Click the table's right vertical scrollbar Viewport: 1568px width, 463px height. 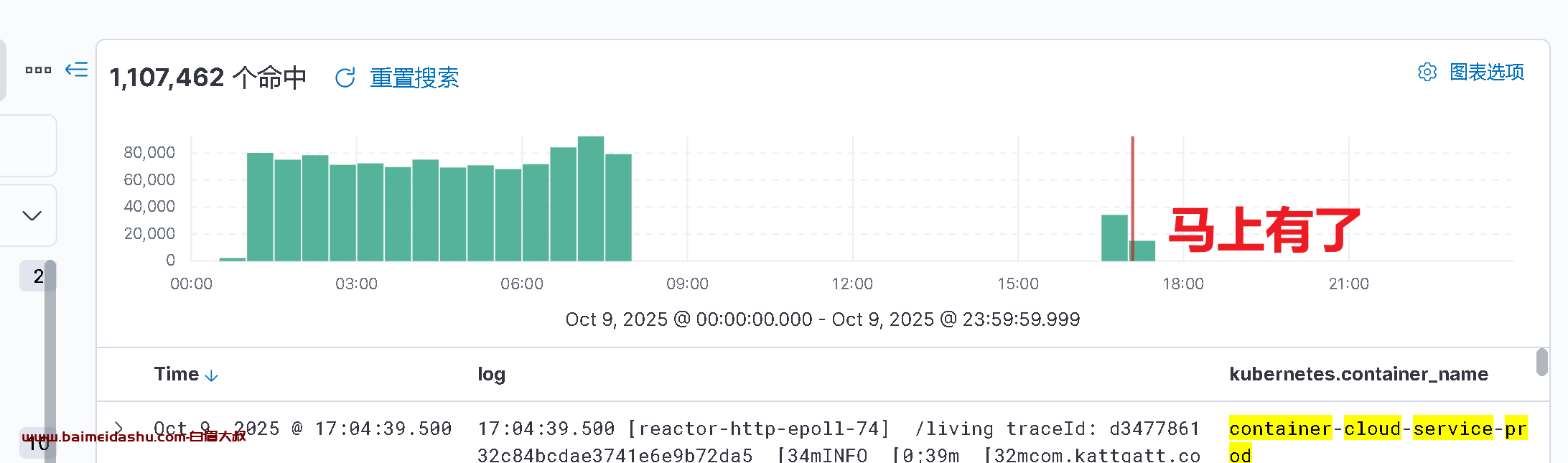pos(1541,362)
